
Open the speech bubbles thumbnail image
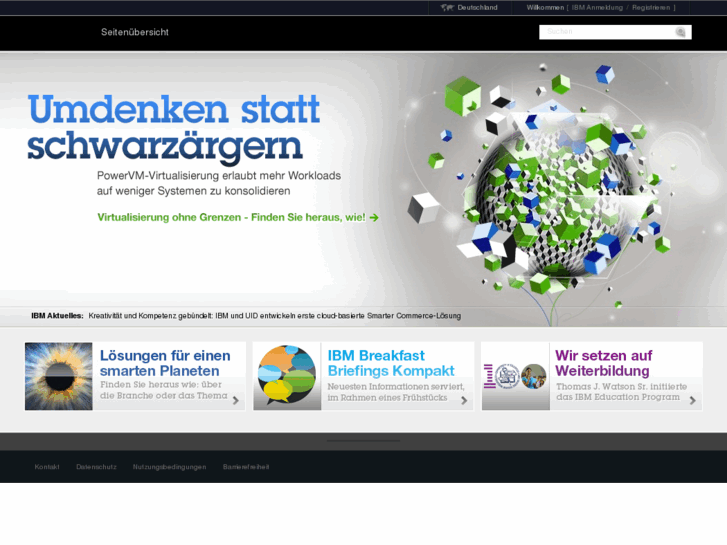point(287,376)
